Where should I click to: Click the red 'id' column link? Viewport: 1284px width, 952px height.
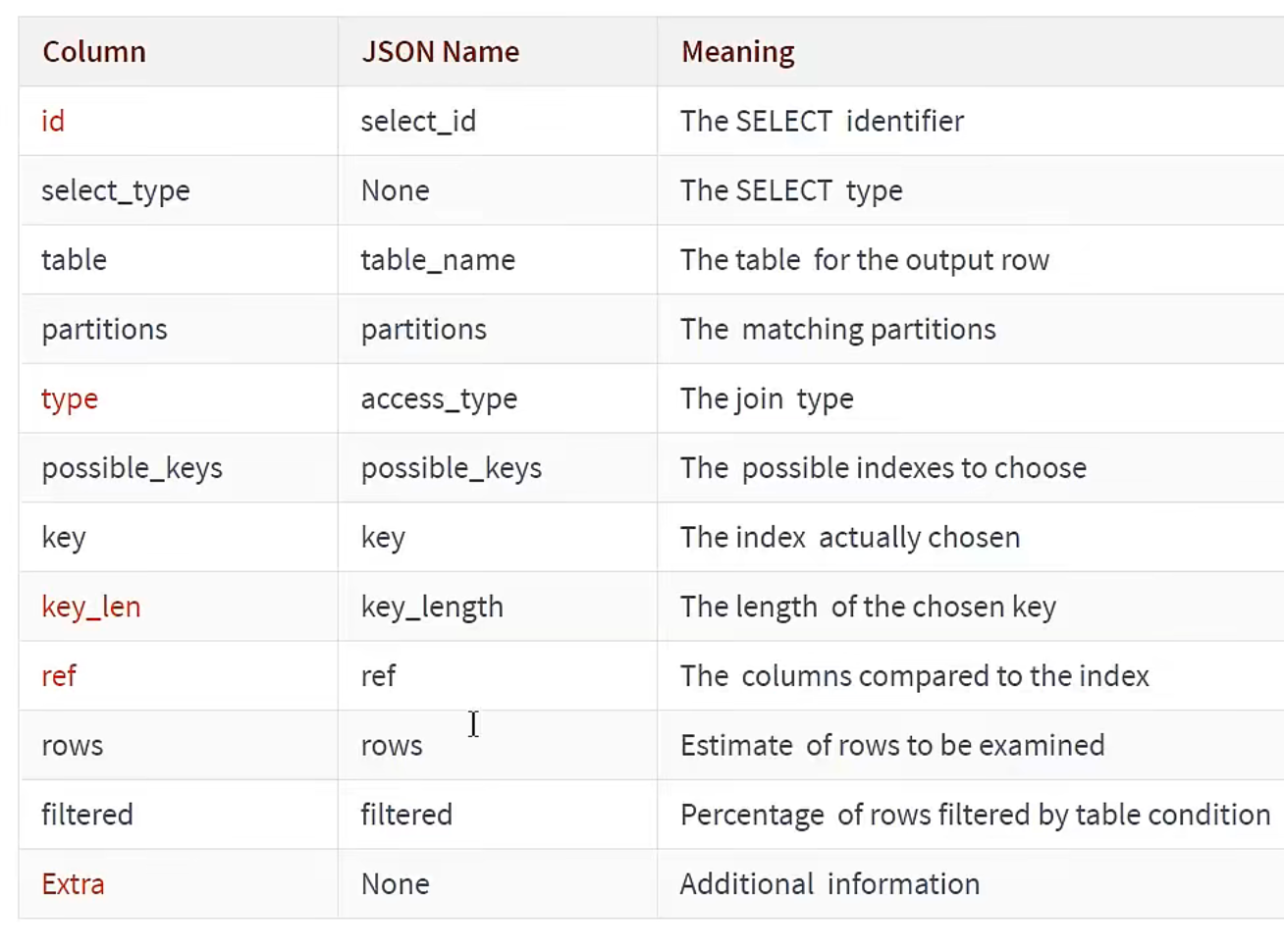pyautogui.click(x=53, y=121)
